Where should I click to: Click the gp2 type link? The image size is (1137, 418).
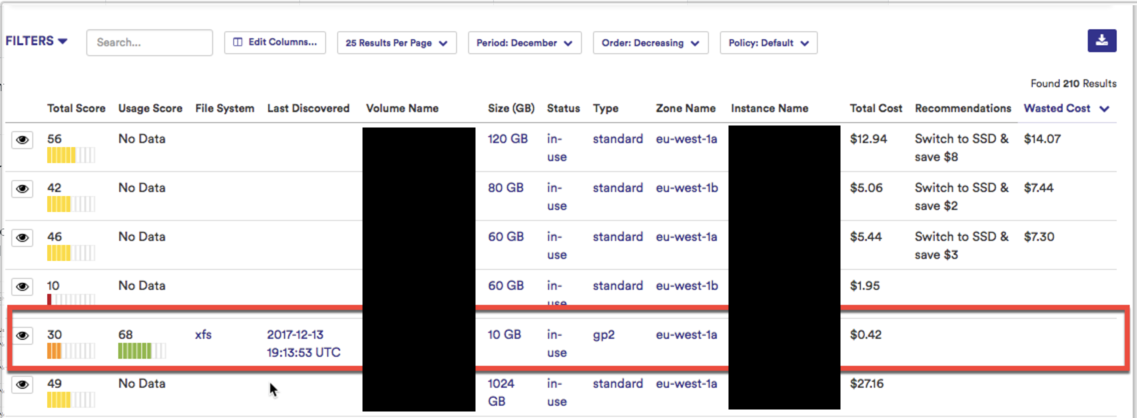(x=604, y=335)
